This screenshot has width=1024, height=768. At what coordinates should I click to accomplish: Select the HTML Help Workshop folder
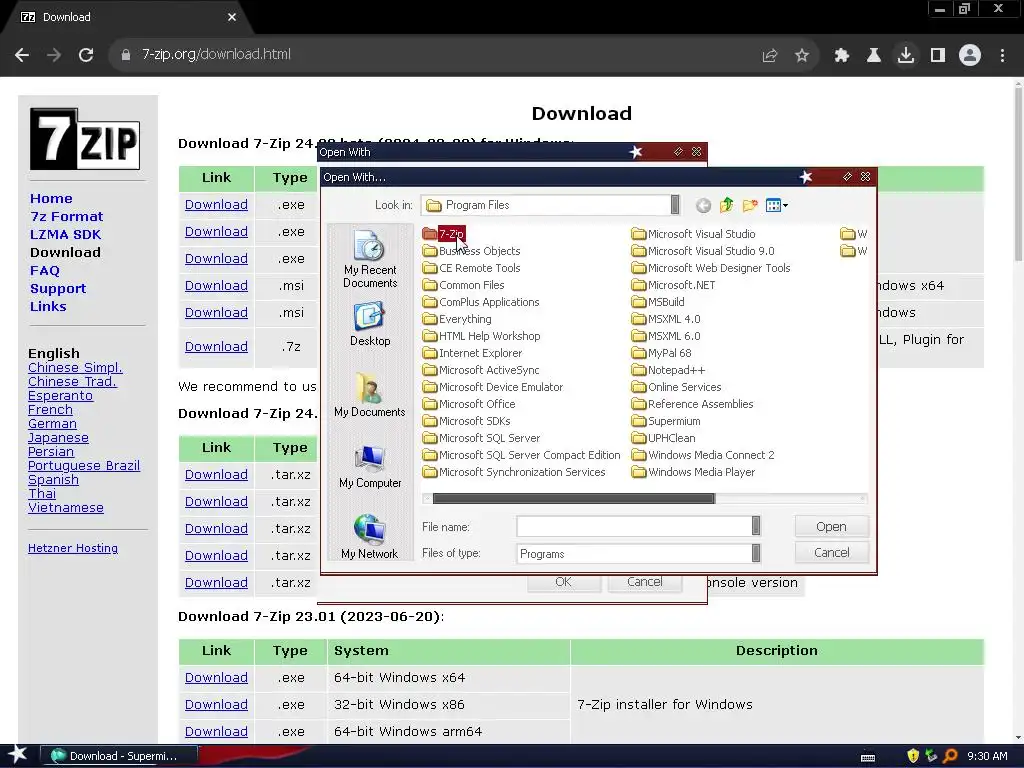tap(481, 336)
